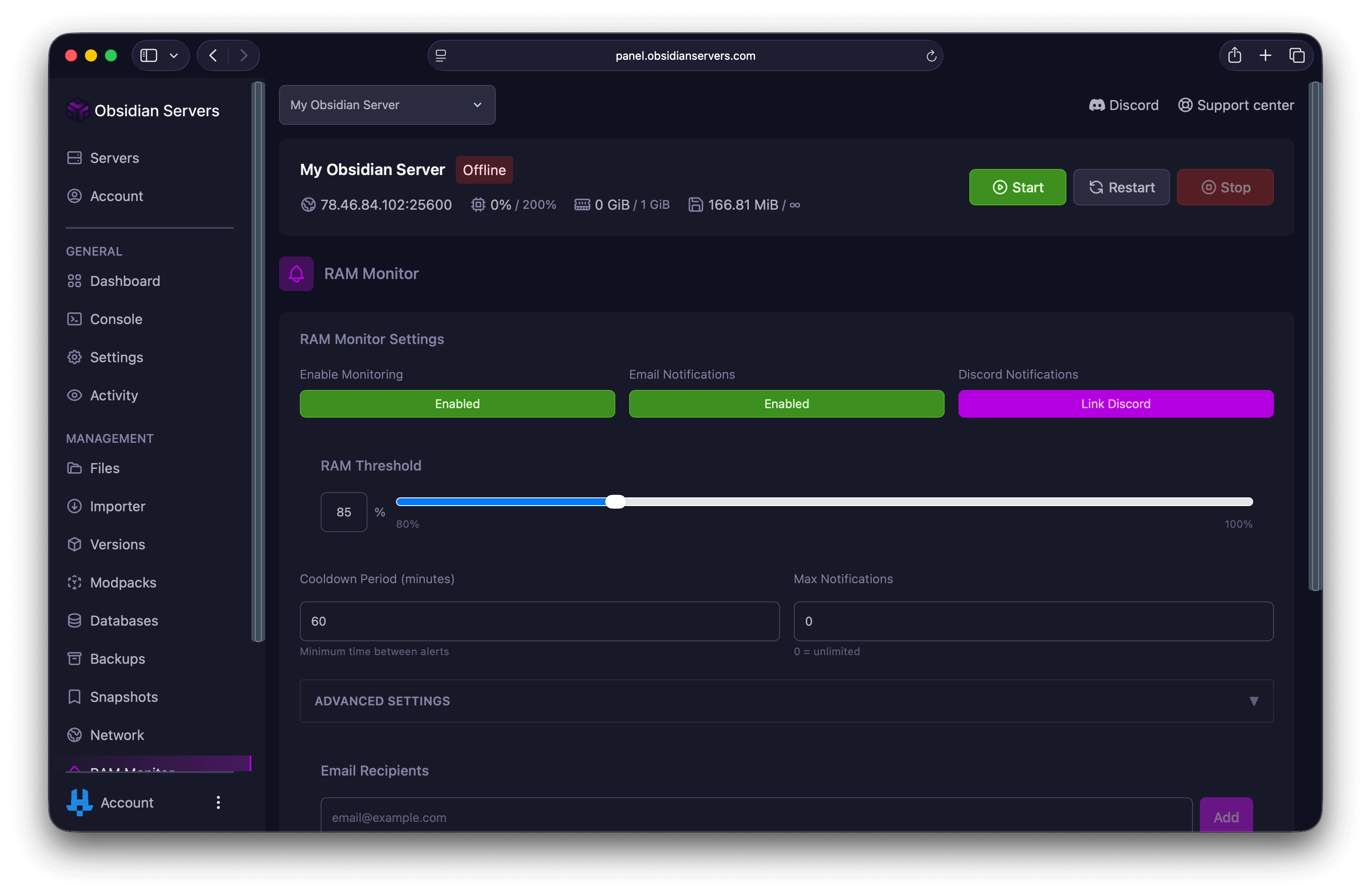Toggle the Email Notifications Enabled switch

click(x=786, y=404)
